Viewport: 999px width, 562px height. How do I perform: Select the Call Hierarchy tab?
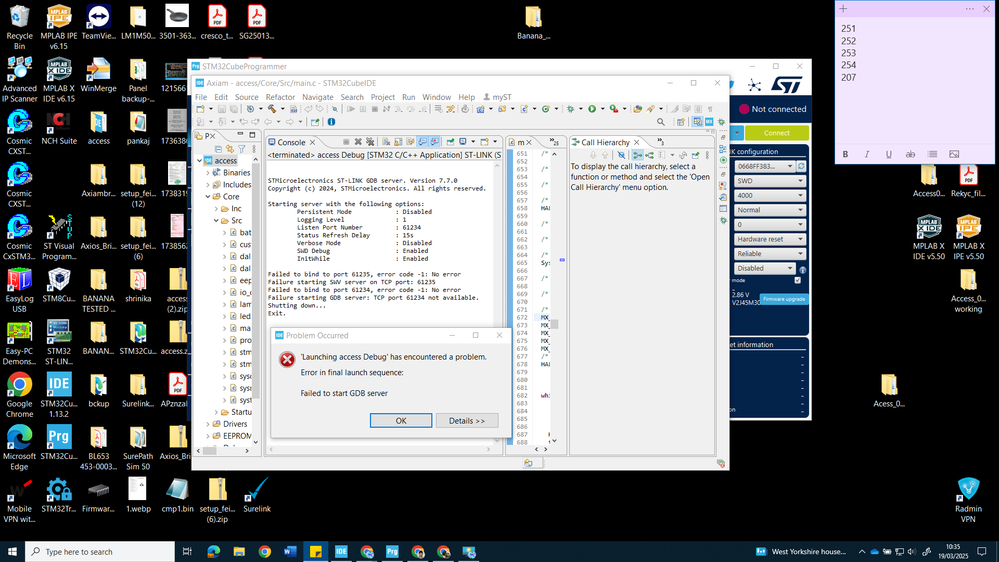[605, 142]
